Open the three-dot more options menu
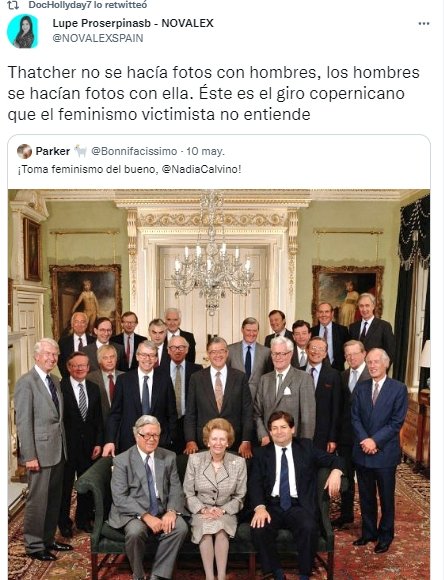The image size is (444, 580). [x=424, y=23]
